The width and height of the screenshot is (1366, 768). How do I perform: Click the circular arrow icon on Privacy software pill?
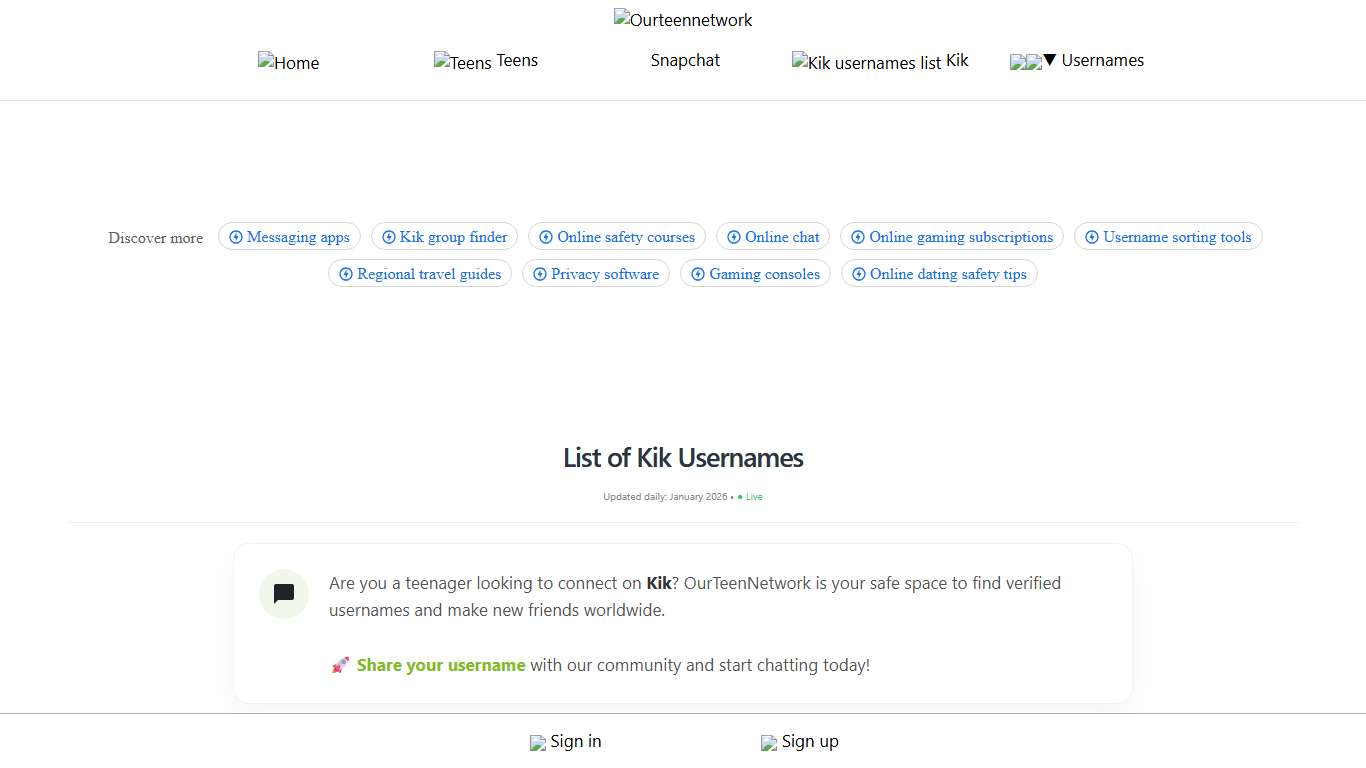(539, 273)
